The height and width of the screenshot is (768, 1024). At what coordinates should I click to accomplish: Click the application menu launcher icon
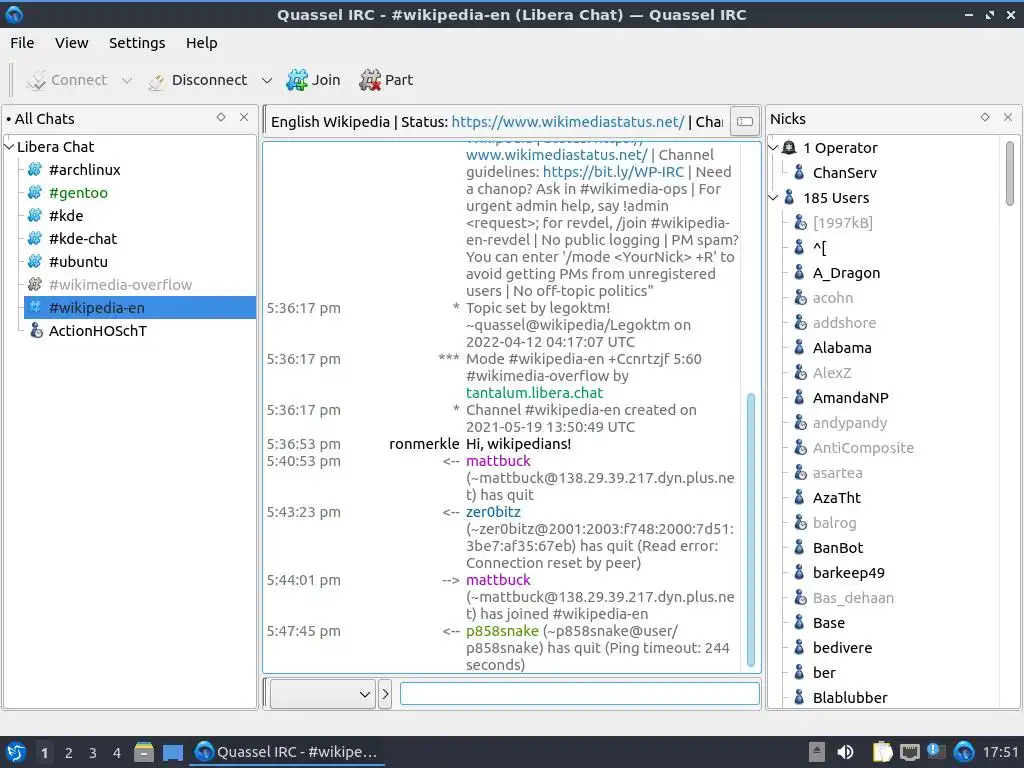pyautogui.click(x=15, y=752)
